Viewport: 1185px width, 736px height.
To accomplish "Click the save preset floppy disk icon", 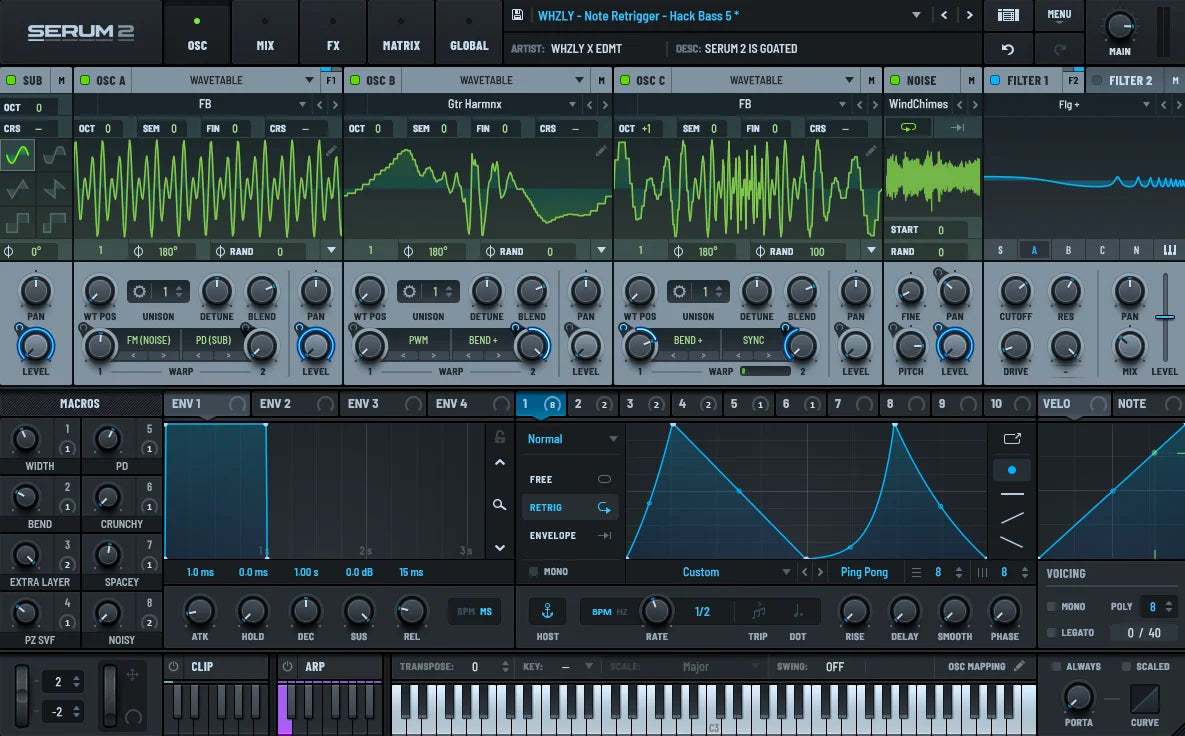I will pyautogui.click(x=517, y=15).
